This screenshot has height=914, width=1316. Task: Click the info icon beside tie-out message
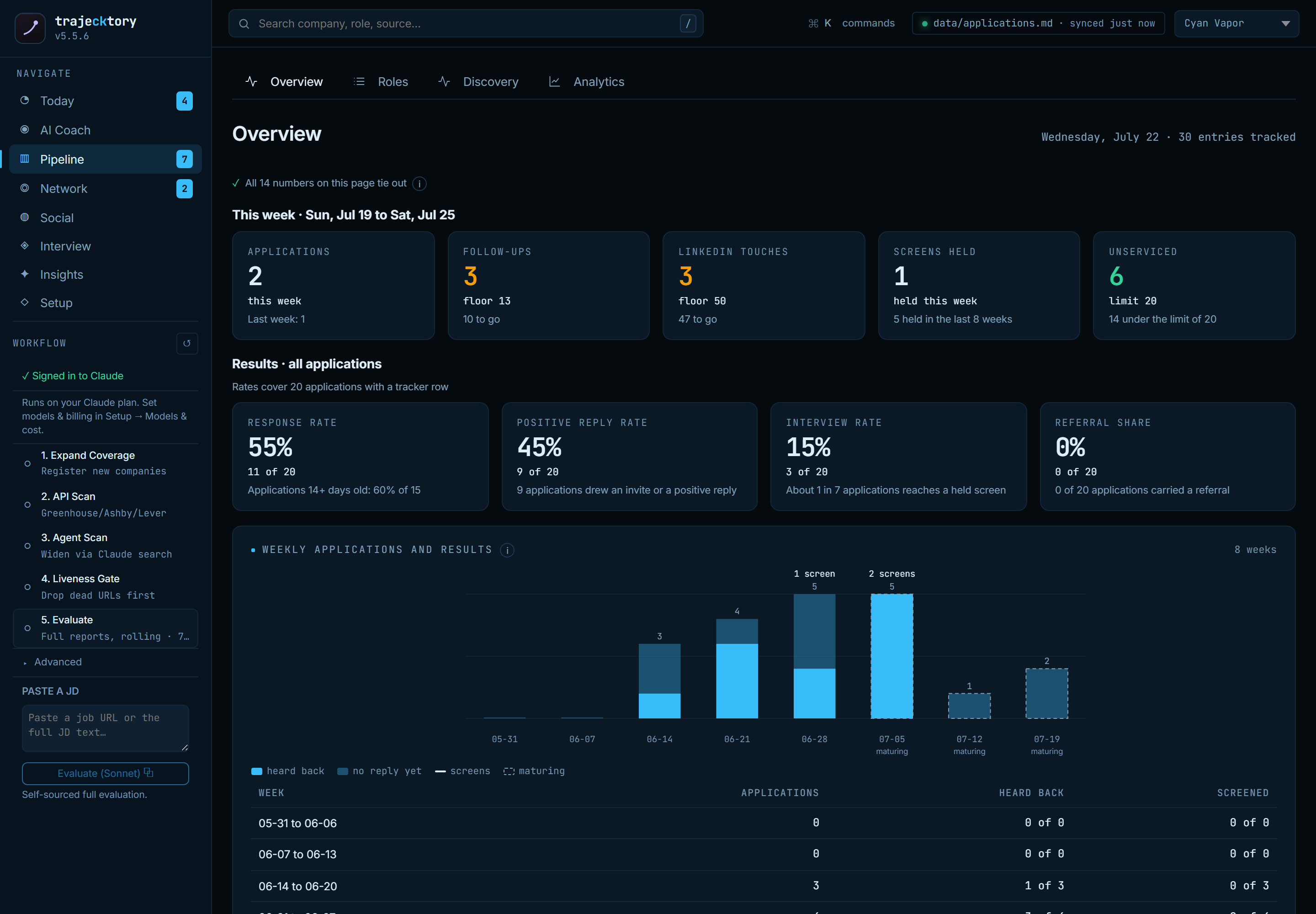click(420, 184)
